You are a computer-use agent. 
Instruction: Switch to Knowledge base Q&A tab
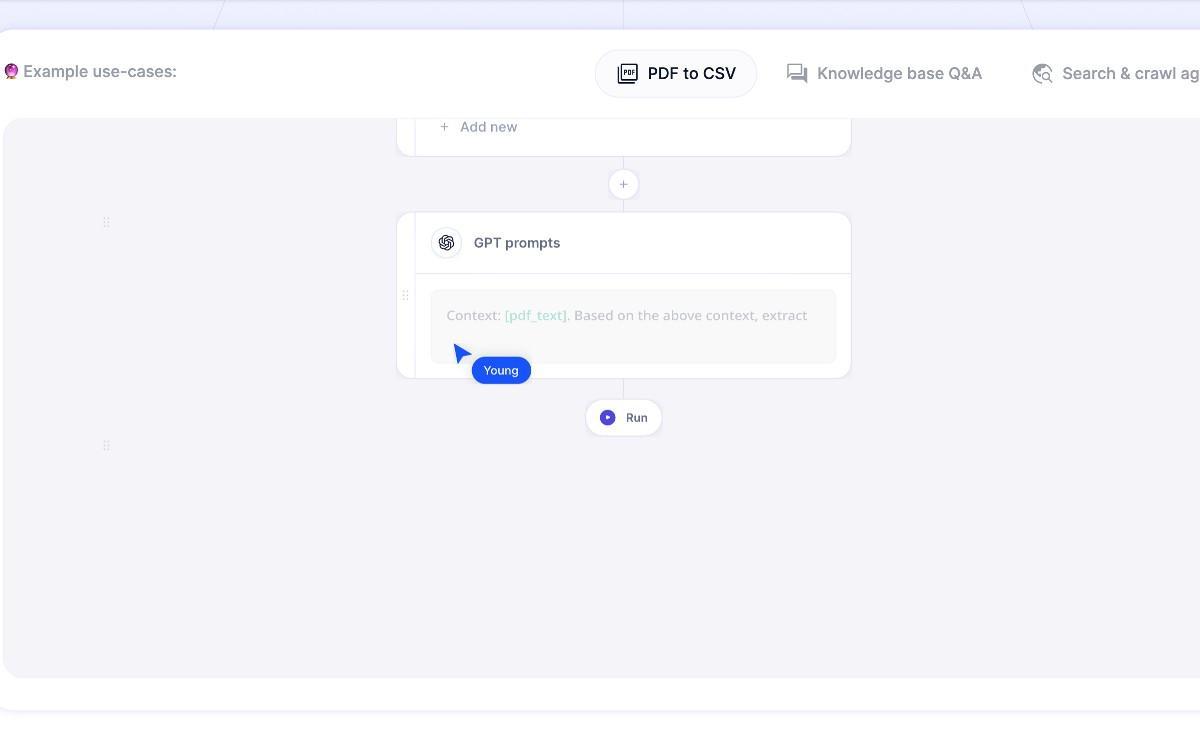pos(884,74)
